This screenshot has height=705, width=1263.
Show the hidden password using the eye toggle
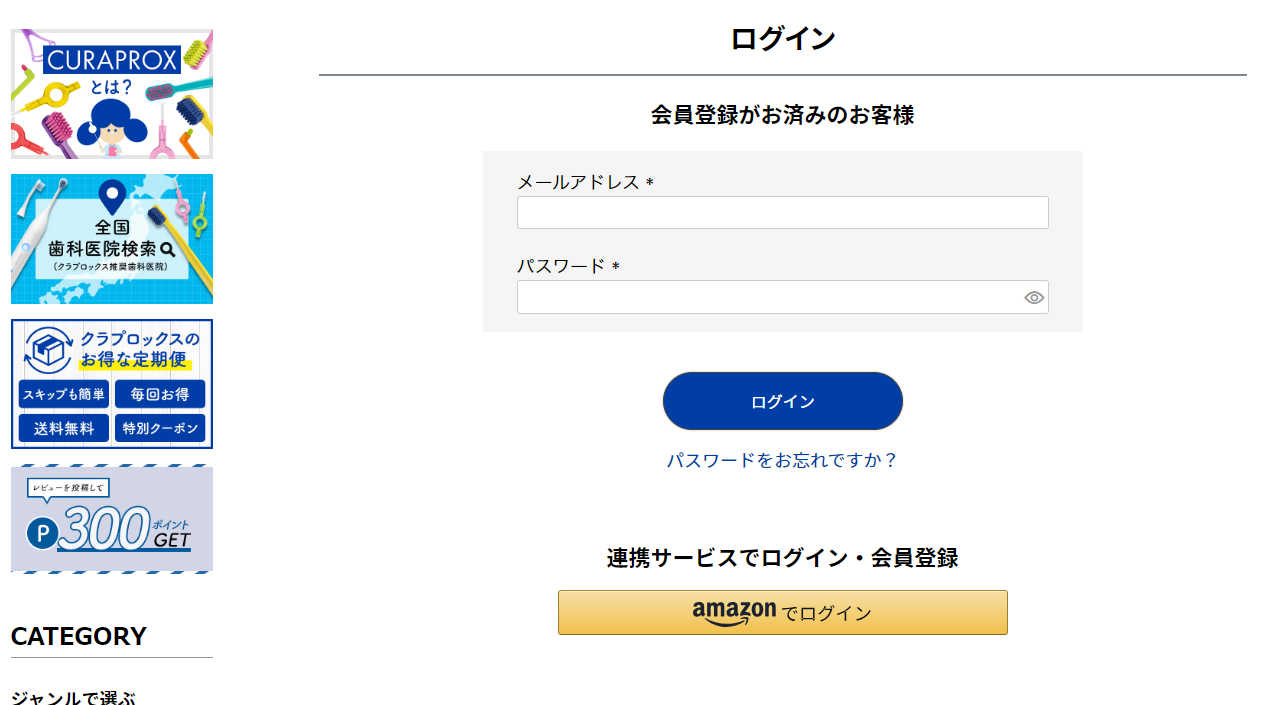1034,297
